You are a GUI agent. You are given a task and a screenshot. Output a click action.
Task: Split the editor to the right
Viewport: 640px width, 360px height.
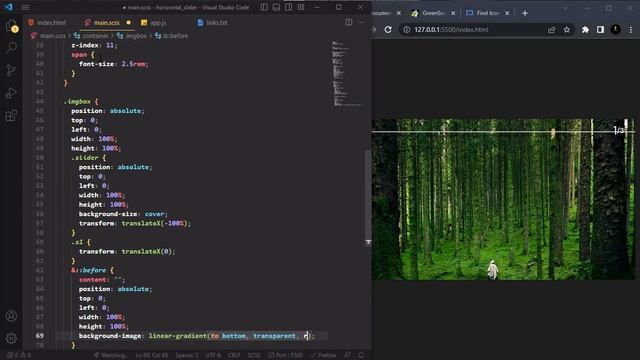349,22
